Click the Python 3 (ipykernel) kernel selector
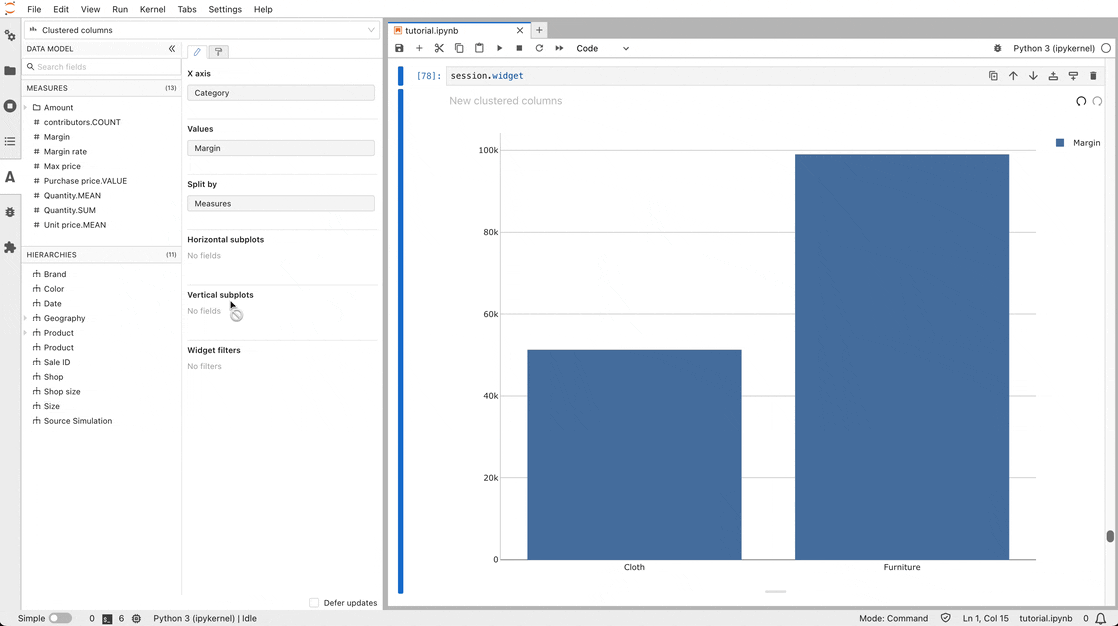Image resolution: width=1118 pixels, height=626 pixels. click(x=1055, y=48)
